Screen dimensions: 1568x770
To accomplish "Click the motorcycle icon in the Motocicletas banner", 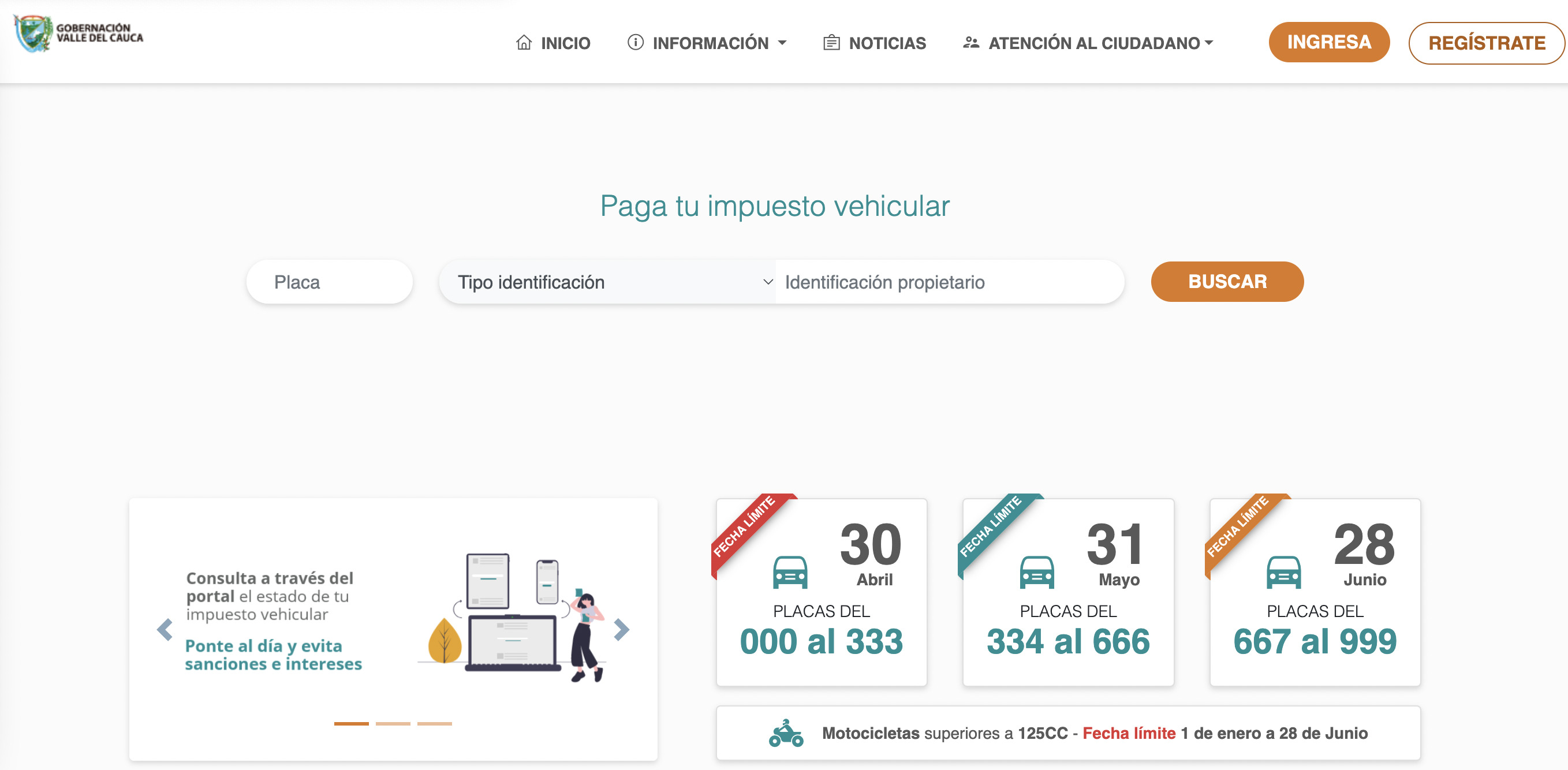I will click(786, 733).
